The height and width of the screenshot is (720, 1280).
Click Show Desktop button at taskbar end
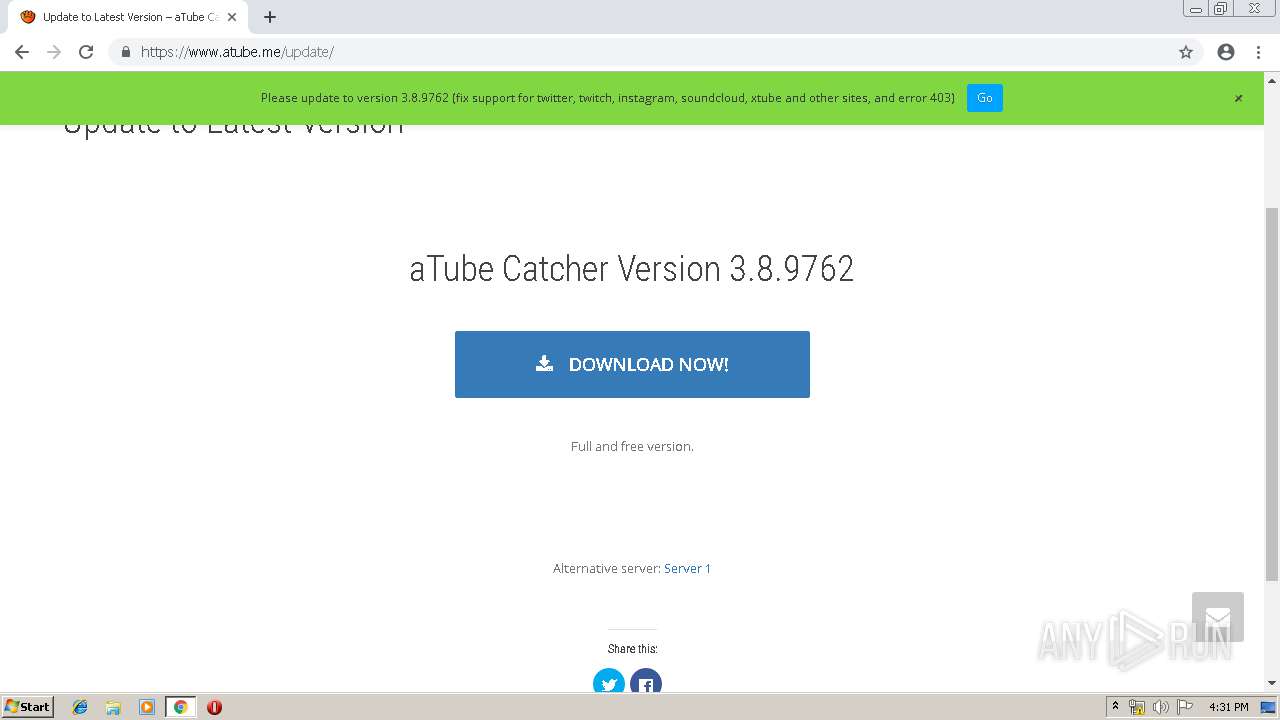tap(1269, 707)
